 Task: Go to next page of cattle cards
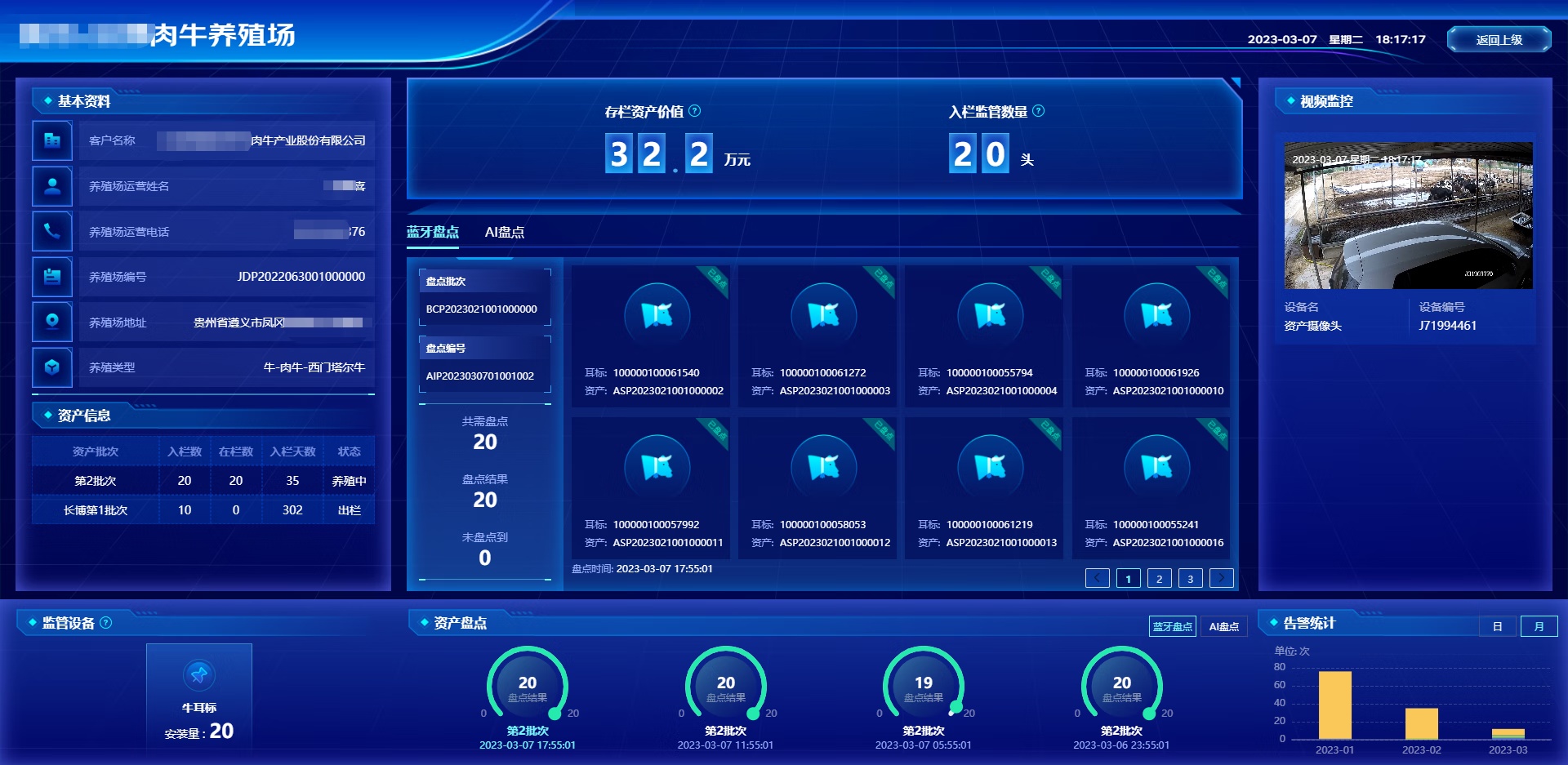pyautogui.click(x=1221, y=578)
